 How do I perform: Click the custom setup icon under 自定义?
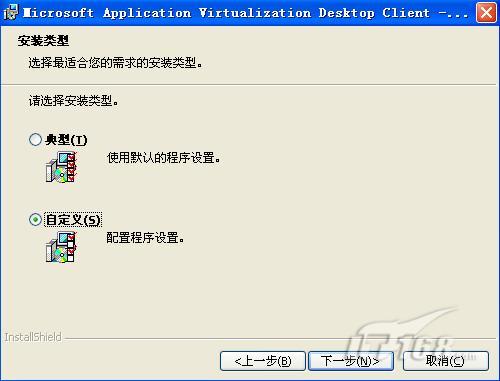coord(61,247)
